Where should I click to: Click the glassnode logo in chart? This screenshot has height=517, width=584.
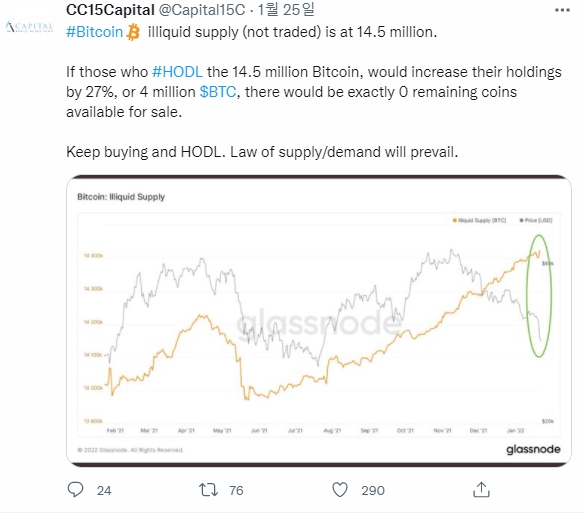pyautogui.click(x=533, y=450)
